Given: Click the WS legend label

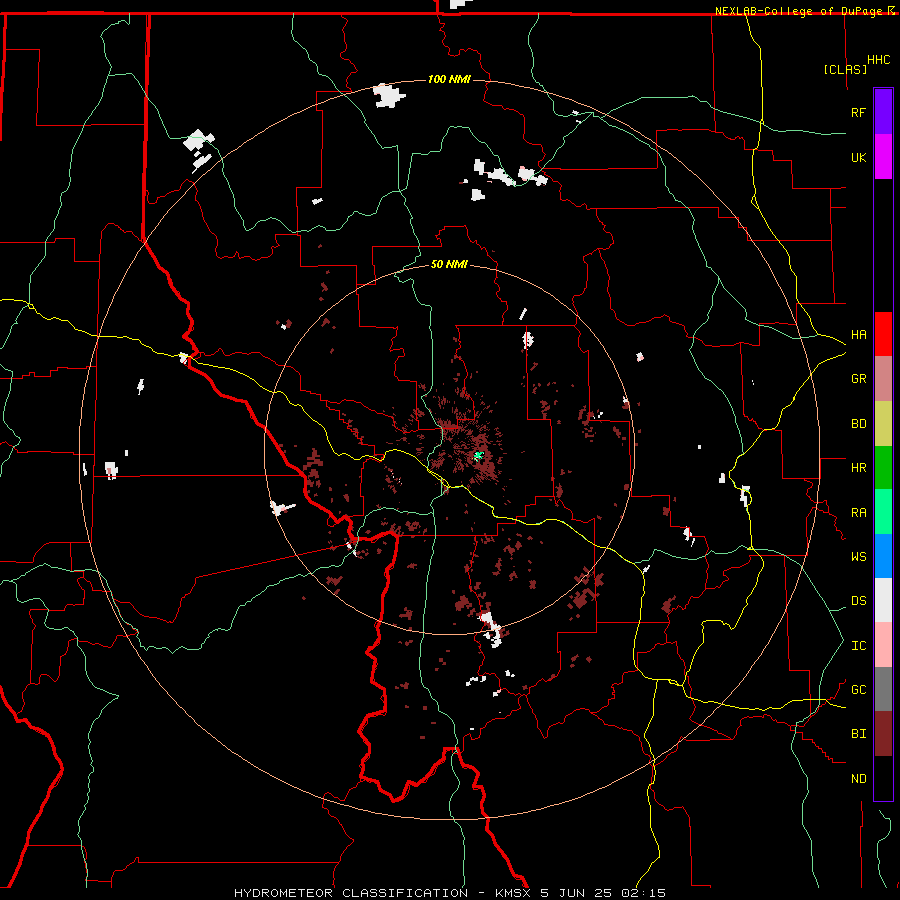Looking at the screenshot, I should [x=858, y=557].
